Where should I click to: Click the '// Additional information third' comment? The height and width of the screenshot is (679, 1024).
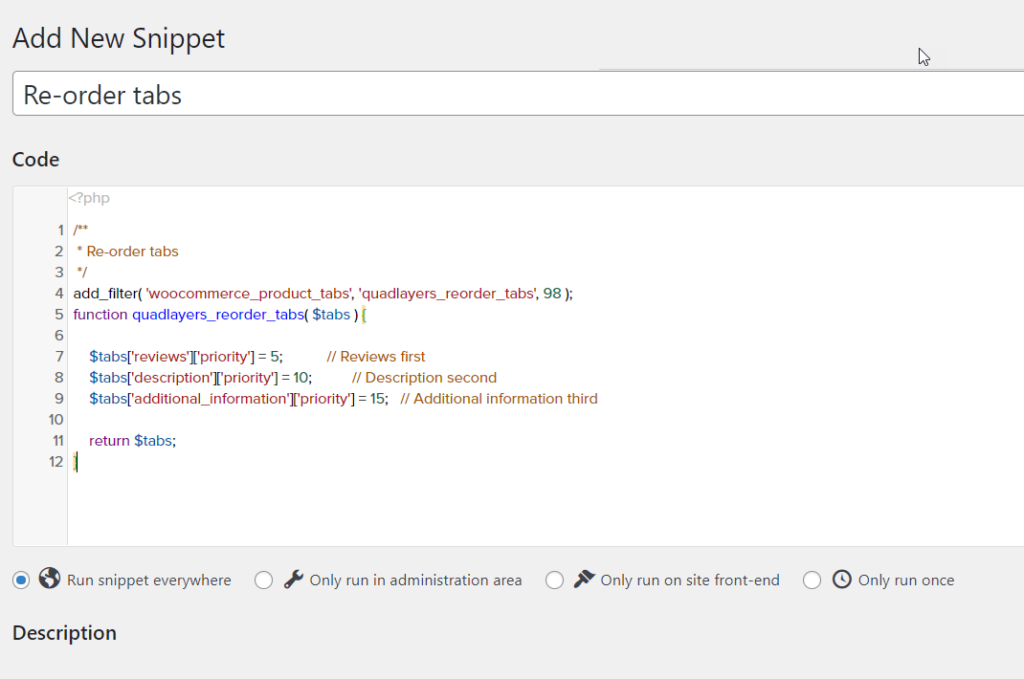499,398
